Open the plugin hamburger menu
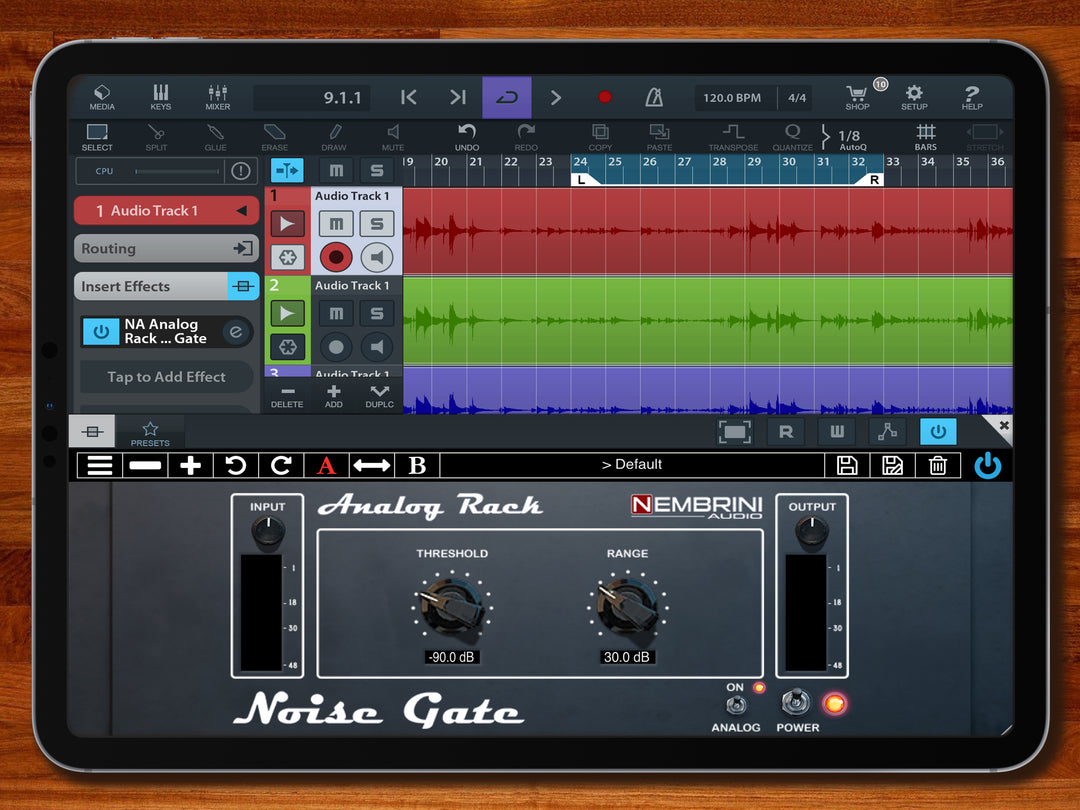 pyautogui.click(x=99, y=466)
